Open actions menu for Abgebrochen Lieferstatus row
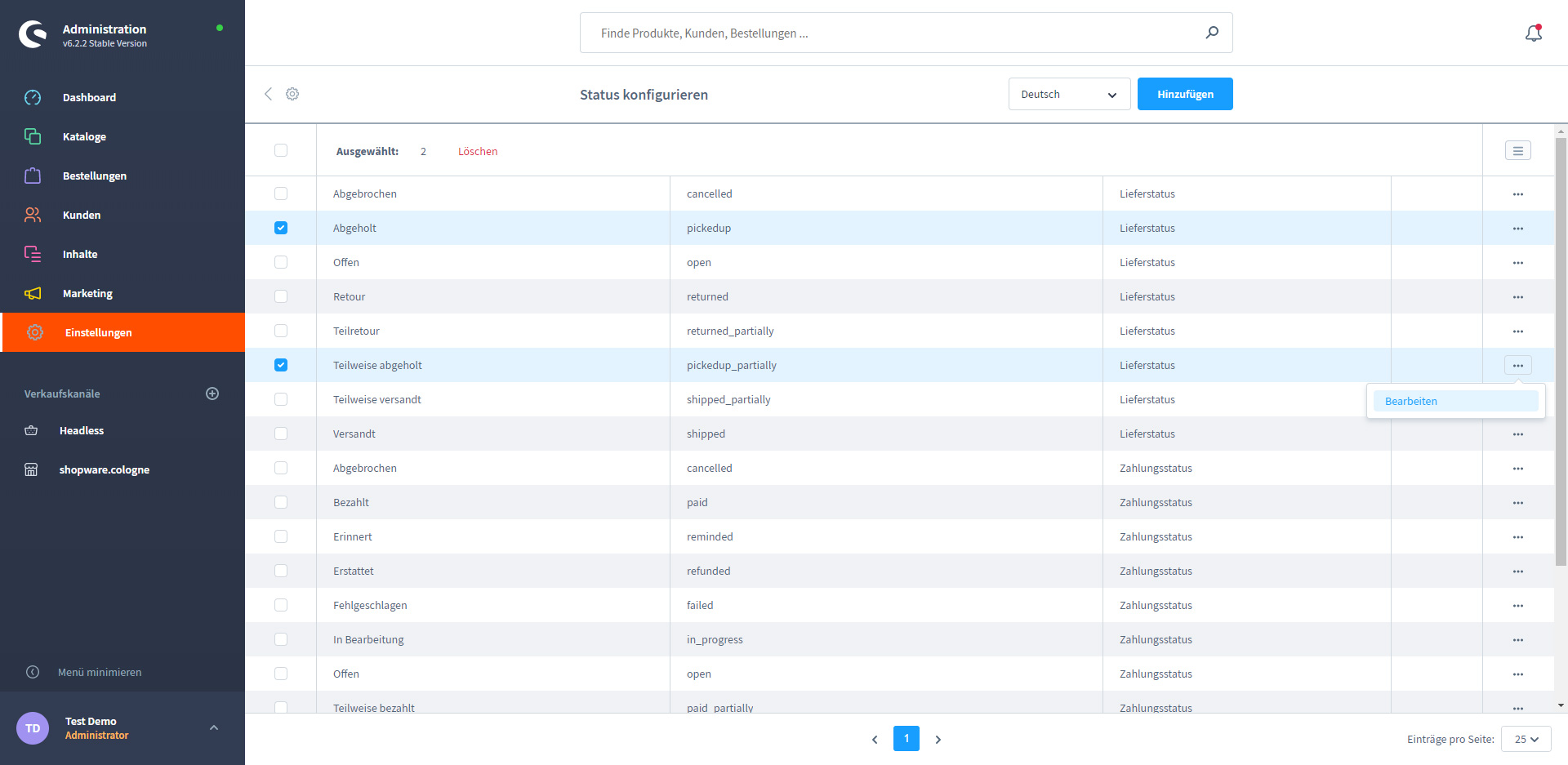 (1518, 194)
